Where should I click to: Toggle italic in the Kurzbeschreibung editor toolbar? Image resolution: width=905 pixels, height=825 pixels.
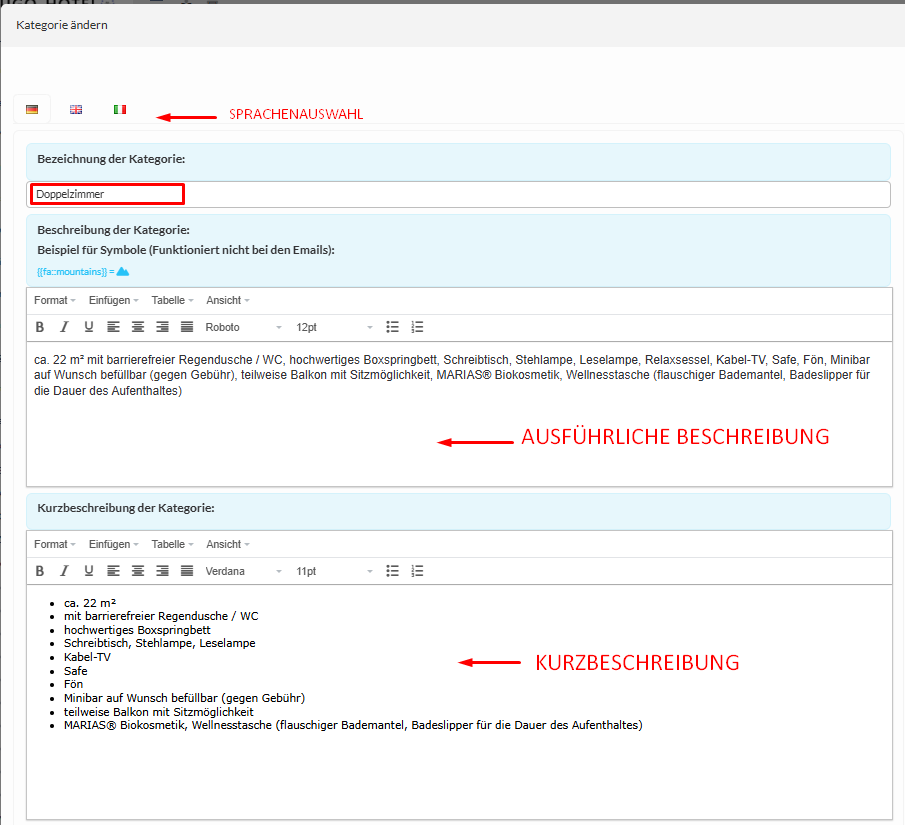(64, 571)
